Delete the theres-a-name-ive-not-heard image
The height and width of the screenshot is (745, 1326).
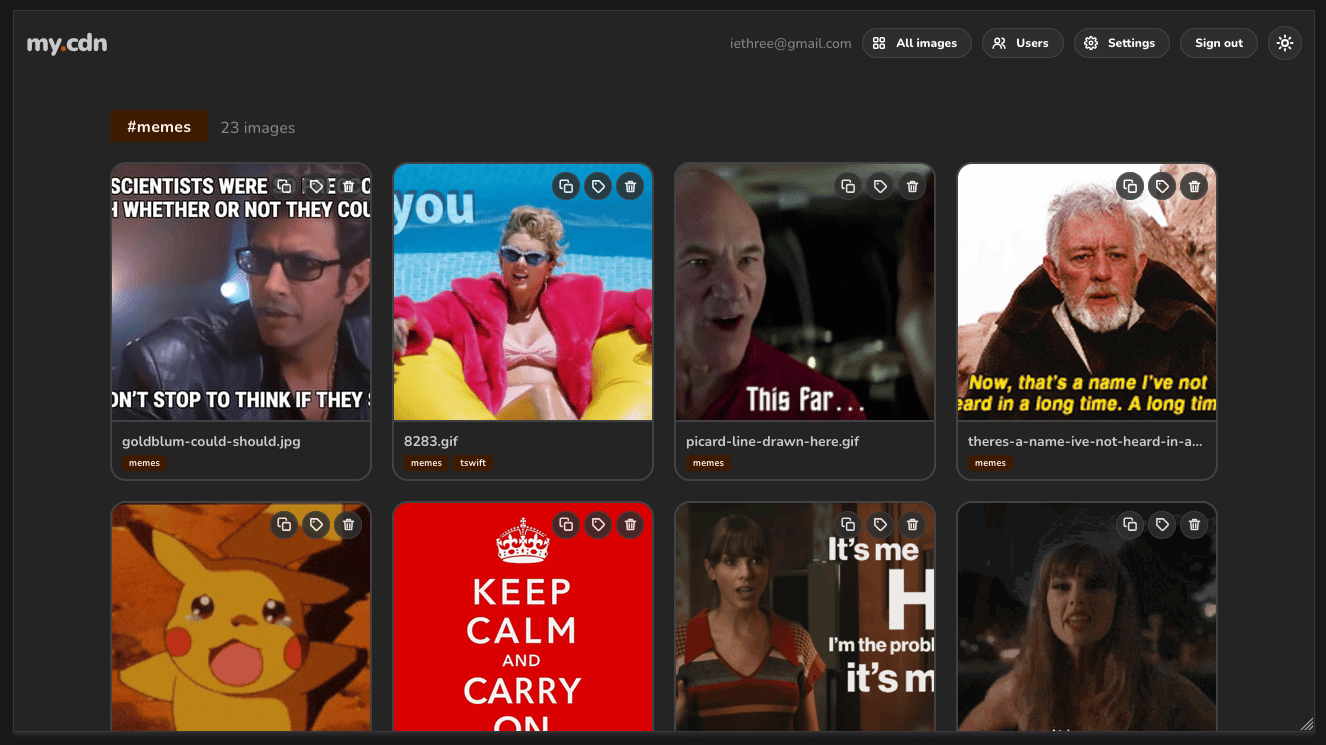coord(1194,186)
